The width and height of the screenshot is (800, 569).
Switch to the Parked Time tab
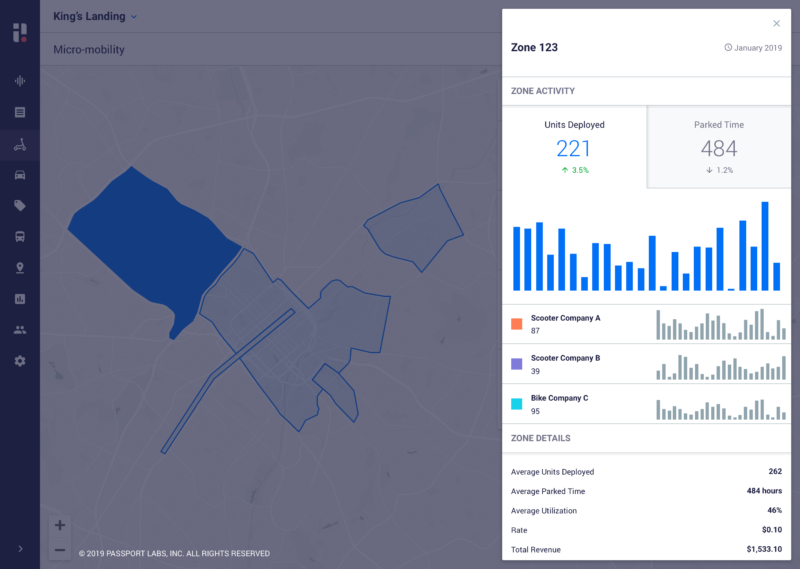[718, 146]
